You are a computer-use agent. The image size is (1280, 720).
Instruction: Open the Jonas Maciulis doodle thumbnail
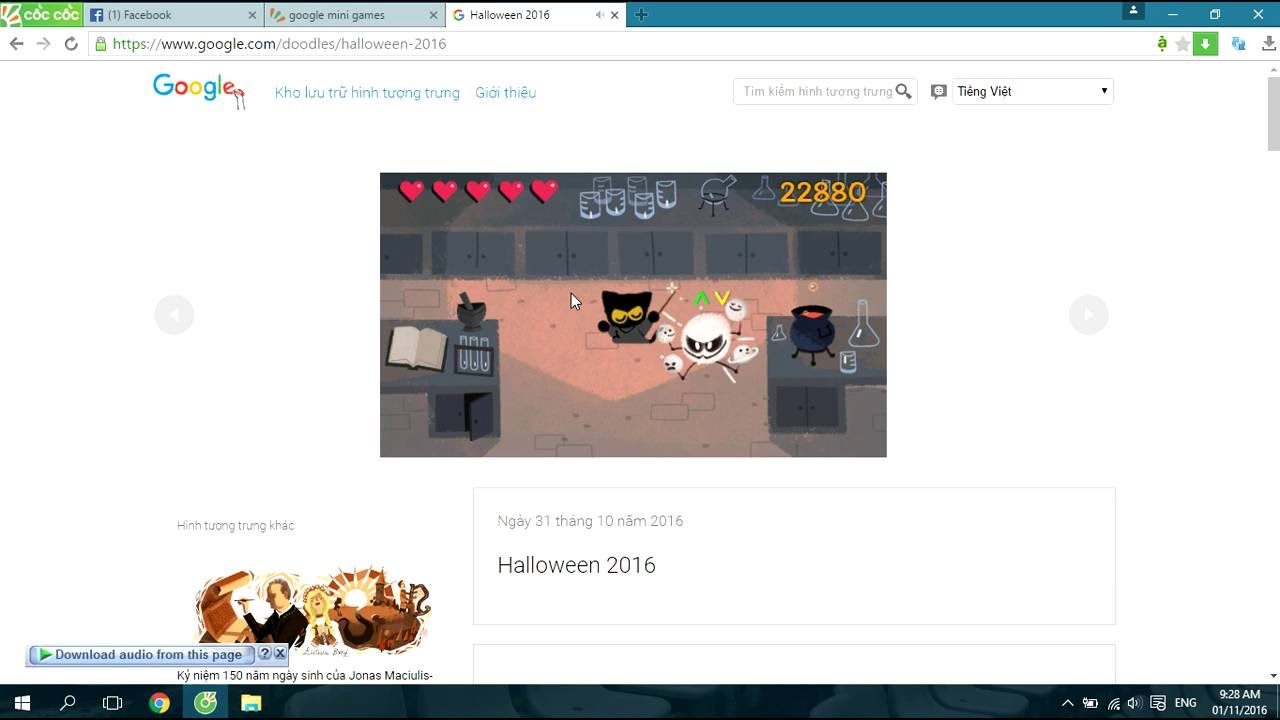click(x=313, y=611)
